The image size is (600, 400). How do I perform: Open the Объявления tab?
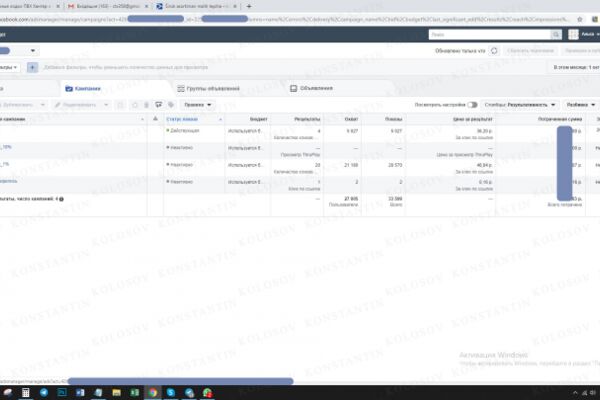(x=311, y=88)
